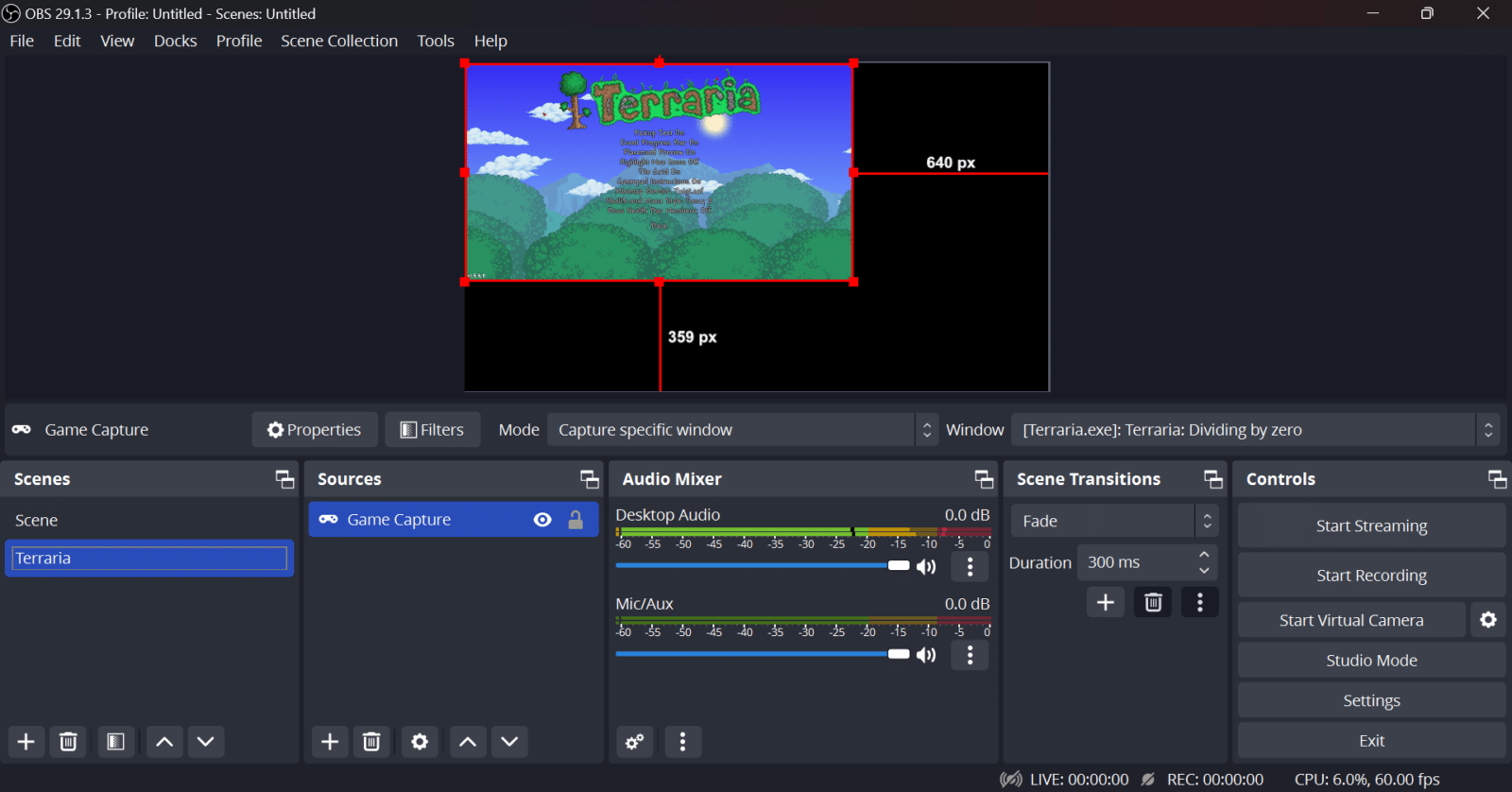This screenshot has width=1512, height=792.
Task: Add a new source with the plus icon
Action: (330, 742)
